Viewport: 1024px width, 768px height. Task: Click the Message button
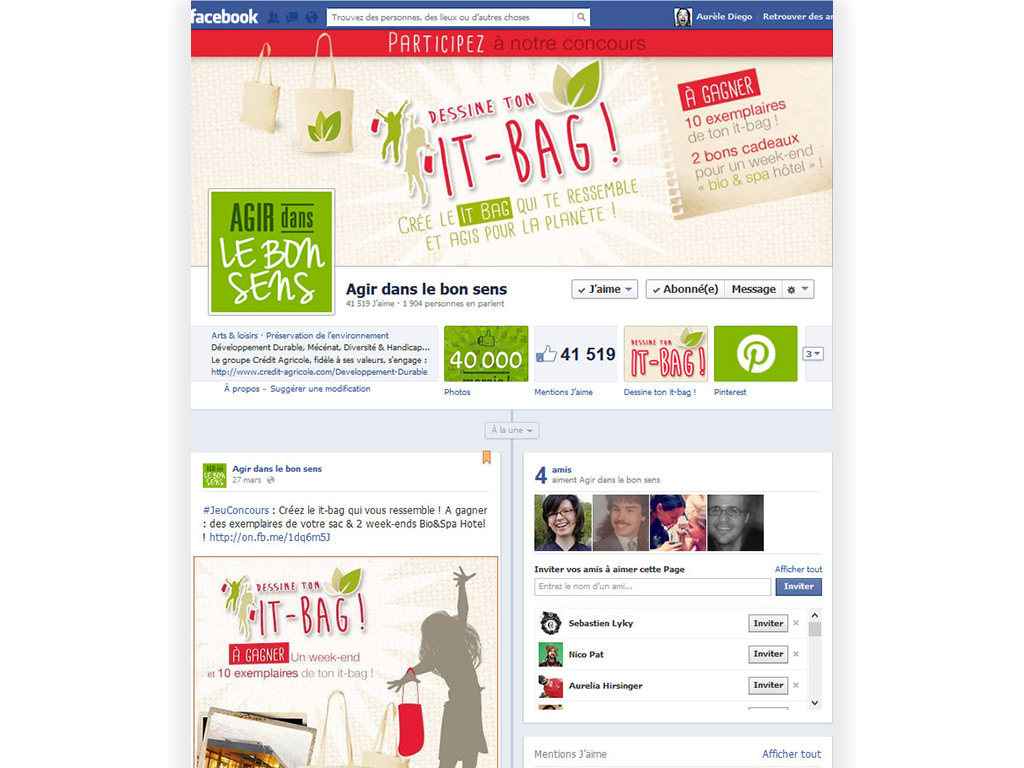[754, 289]
